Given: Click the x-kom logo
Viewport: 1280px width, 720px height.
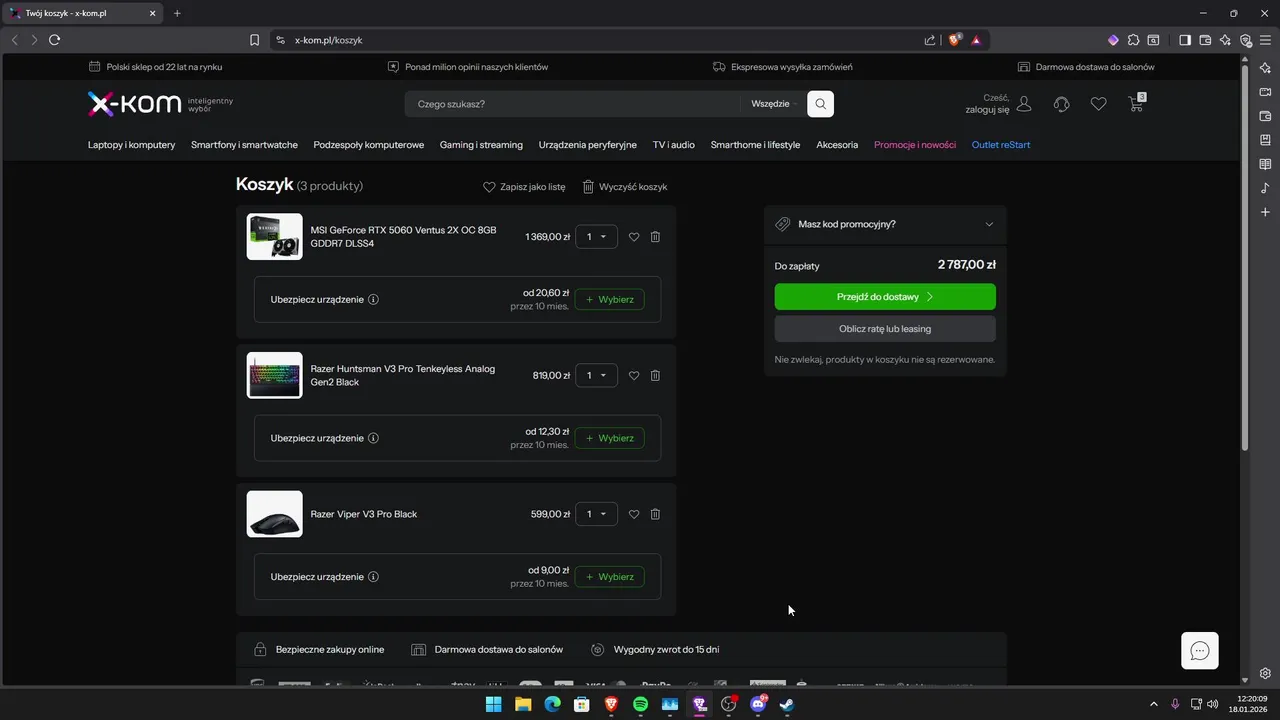Looking at the screenshot, I should pyautogui.click(x=134, y=104).
